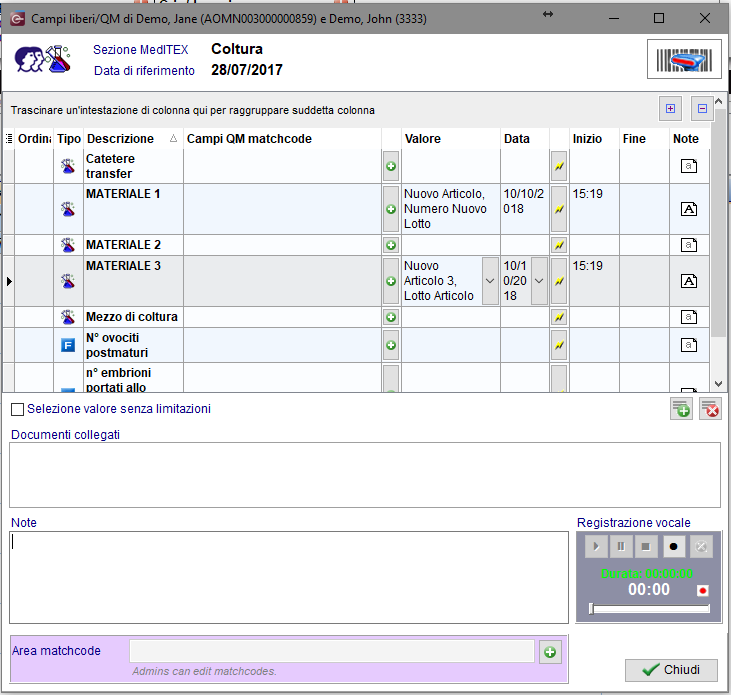This screenshot has width=731, height=695.
Task: Sort by Valore column header
Action: [450, 138]
